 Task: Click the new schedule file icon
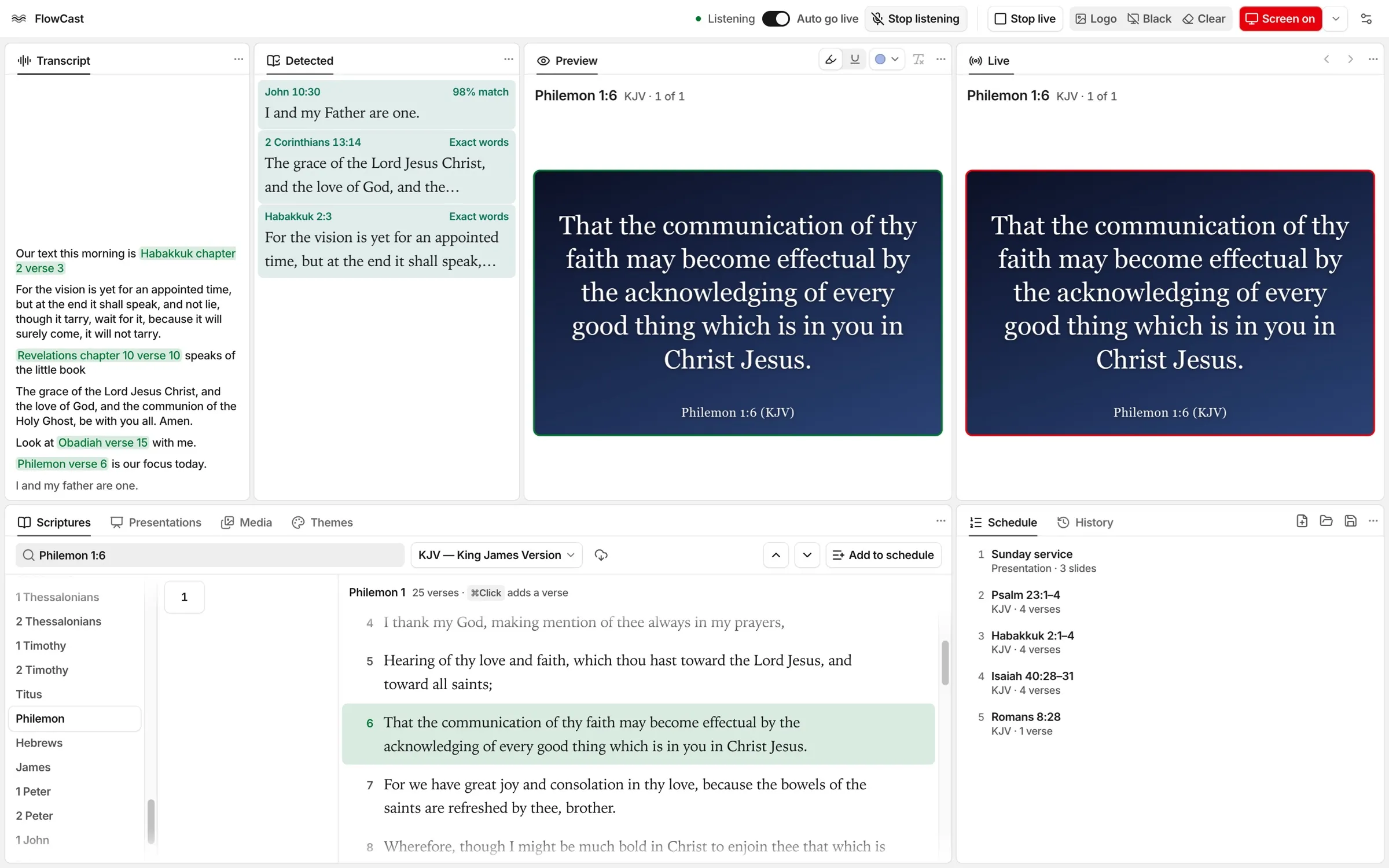pos(1302,521)
